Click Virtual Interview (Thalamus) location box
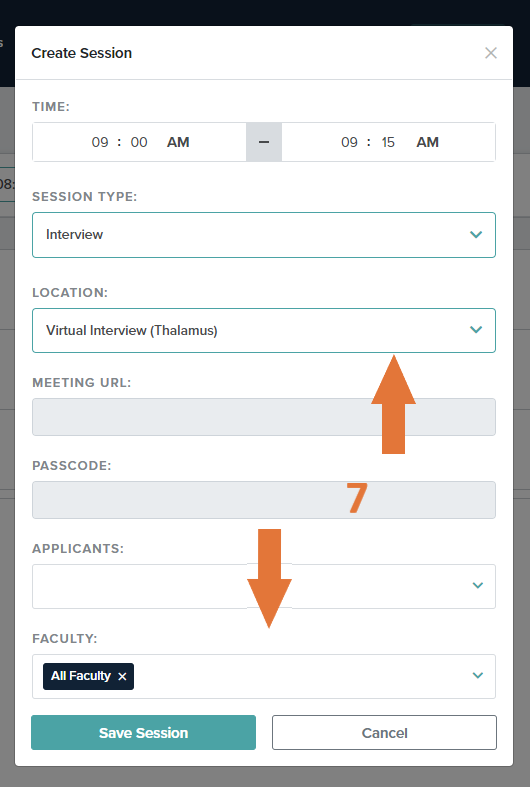This screenshot has height=787, width=530. click(x=264, y=330)
